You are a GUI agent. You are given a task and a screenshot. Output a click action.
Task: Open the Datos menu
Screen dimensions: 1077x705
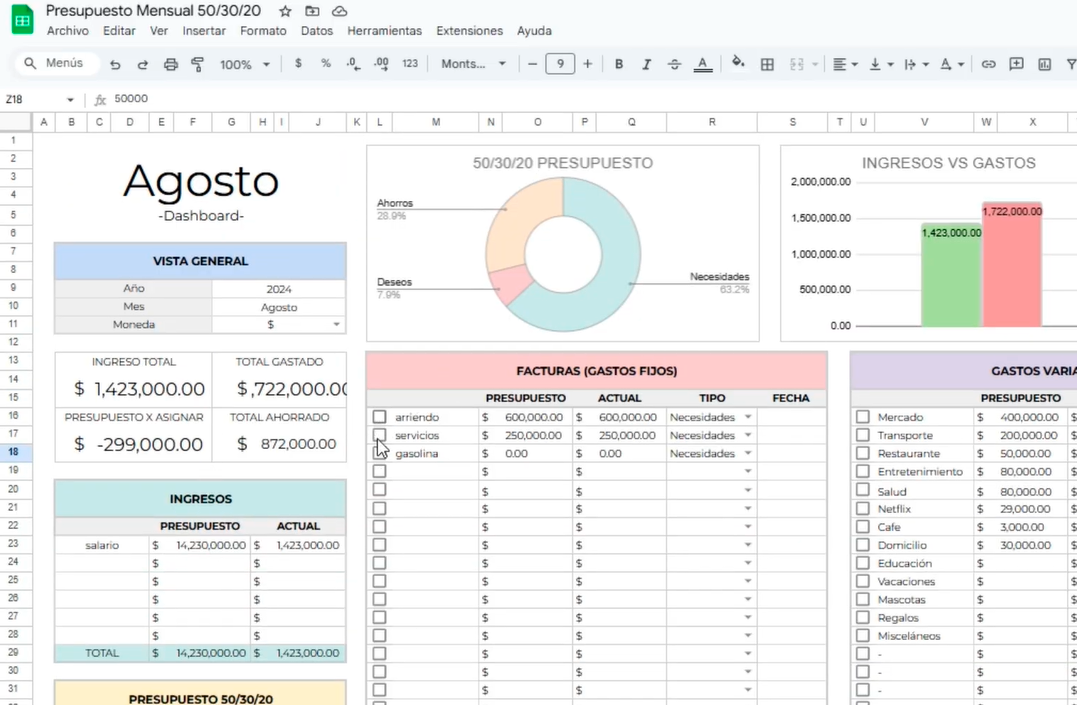(x=316, y=31)
